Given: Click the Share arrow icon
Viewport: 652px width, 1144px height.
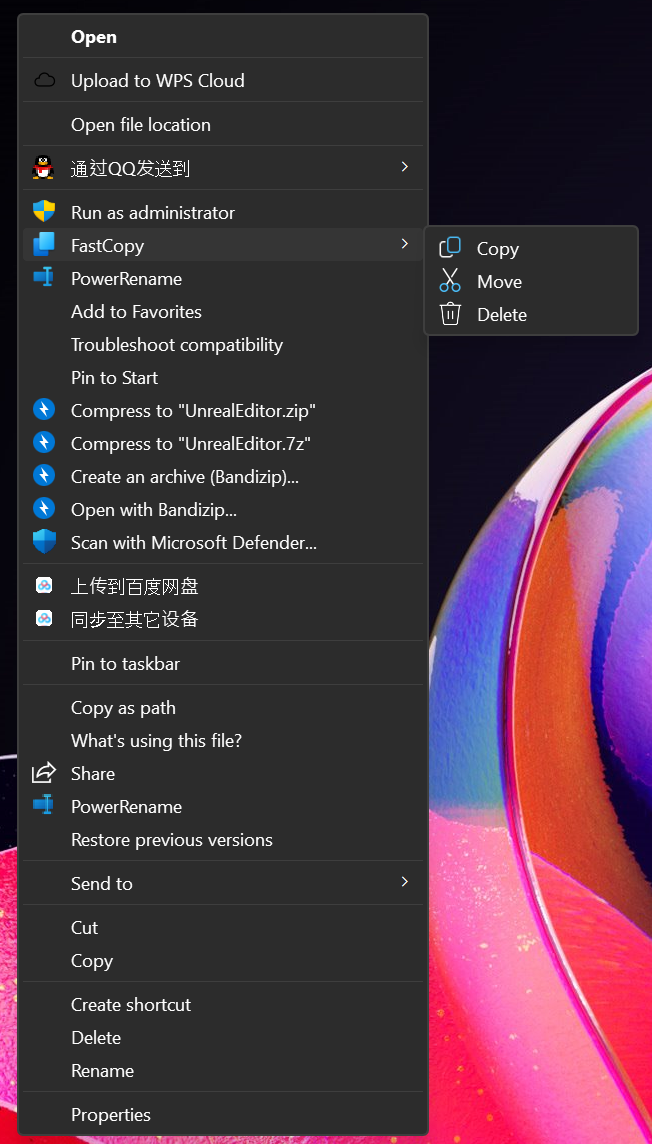Looking at the screenshot, I should click(44, 773).
